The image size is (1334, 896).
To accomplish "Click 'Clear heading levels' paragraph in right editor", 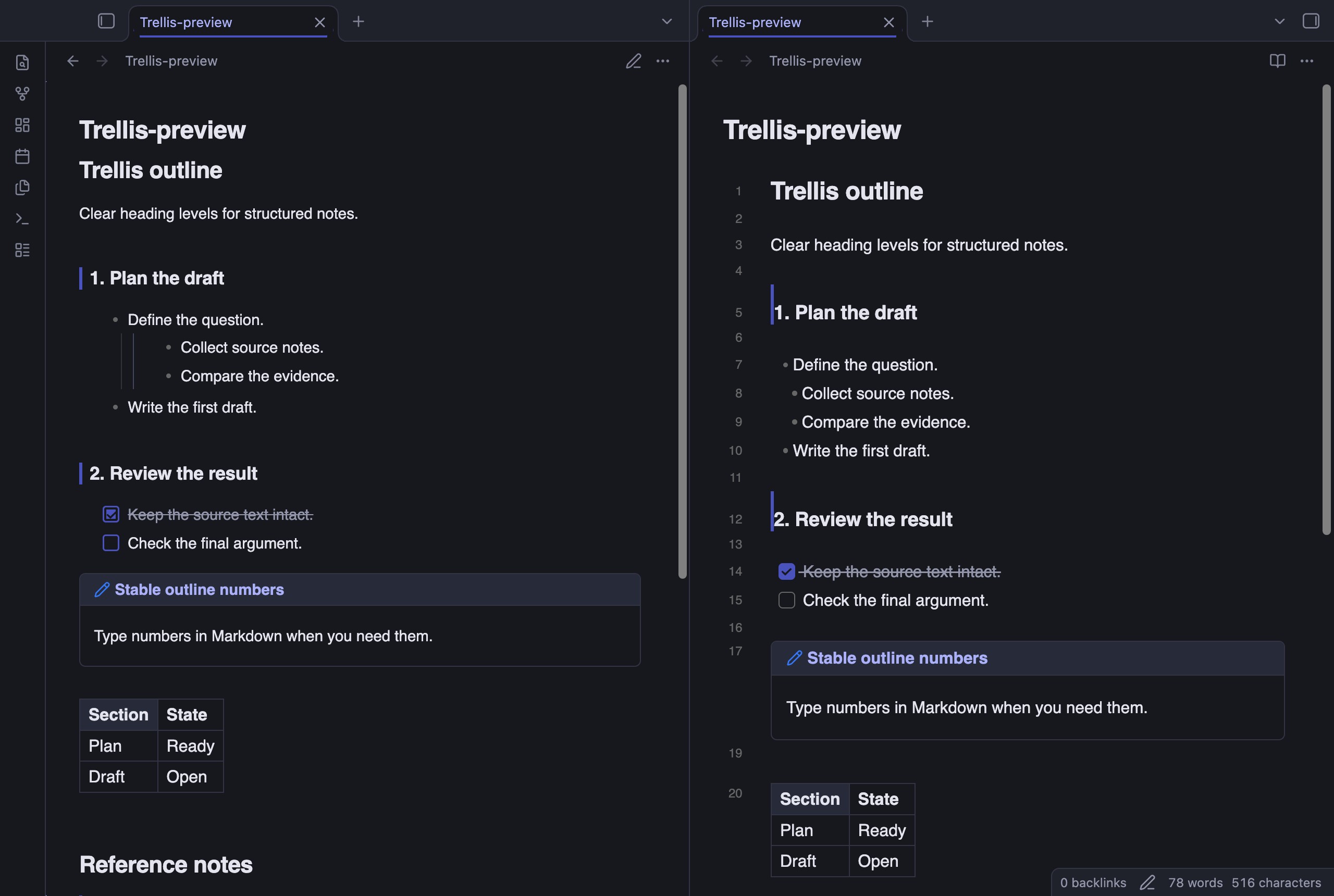I will (x=919, y=245).
